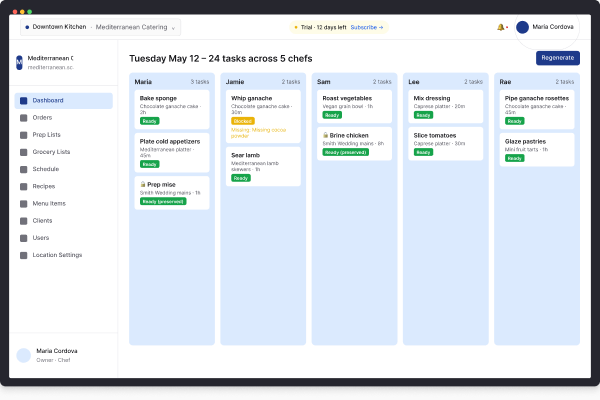Select the Glaze pastries task title

525,142
